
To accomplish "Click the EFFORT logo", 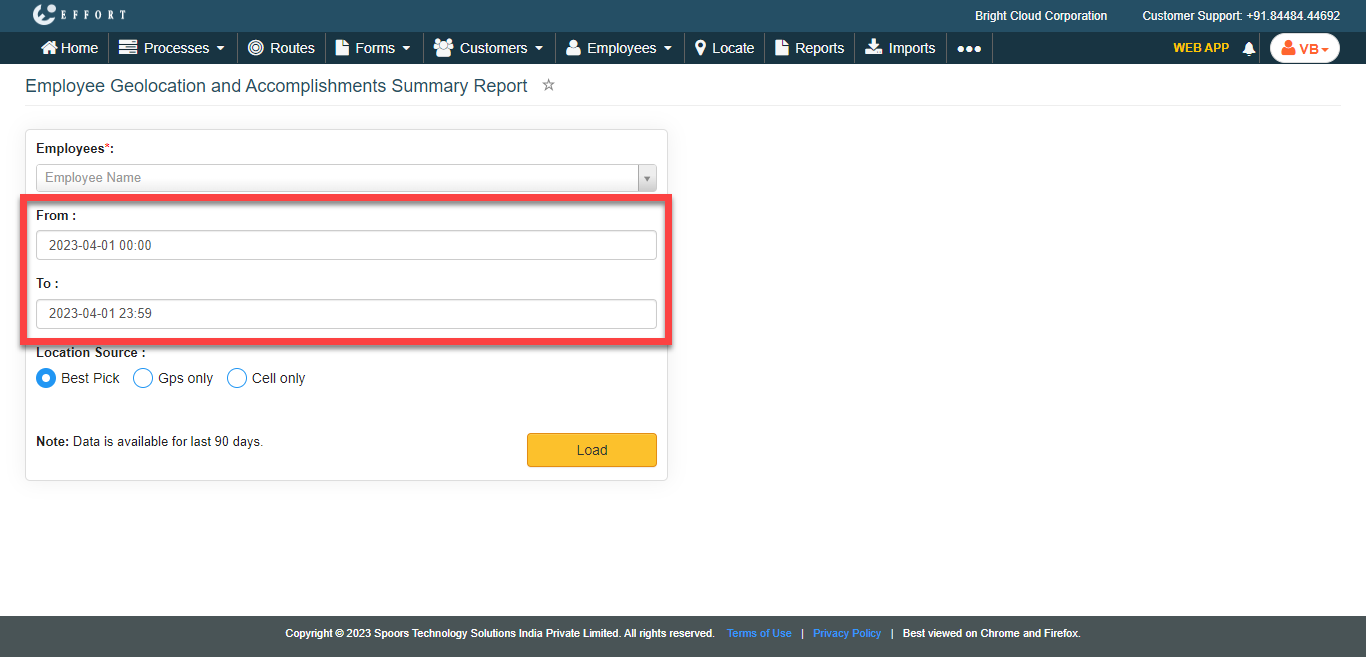I will click(x=80, y=15).
